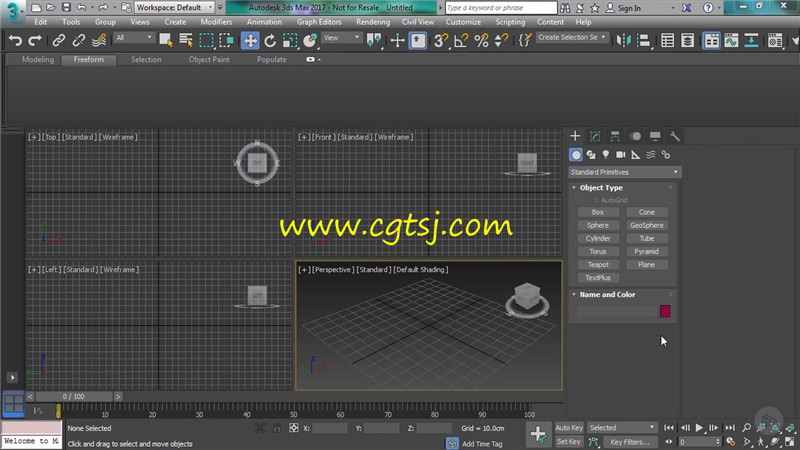Open Key Filters dialog

[630, 442]
